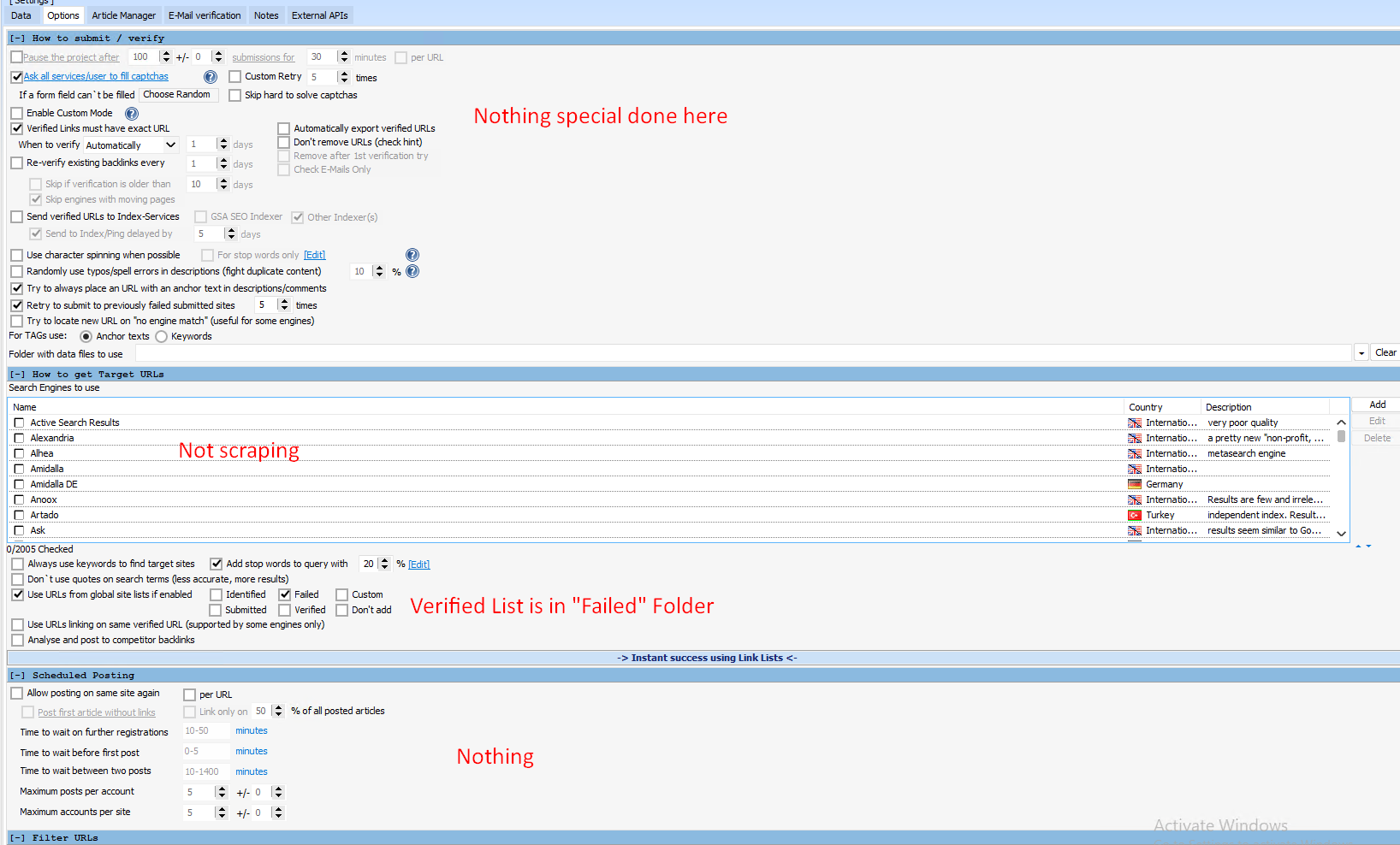Increase the Maximum posts per account value
The height and width of the screenshot is (845, 1400).
click(x=222, y=789)
